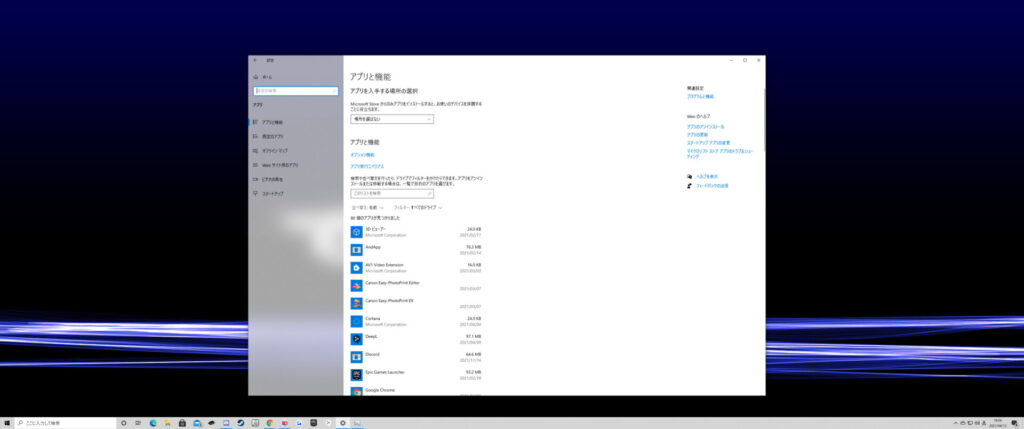Go to ホーム (Home) in settings sidebar
Screen dimensions: 1024x429
click(264, 77)
